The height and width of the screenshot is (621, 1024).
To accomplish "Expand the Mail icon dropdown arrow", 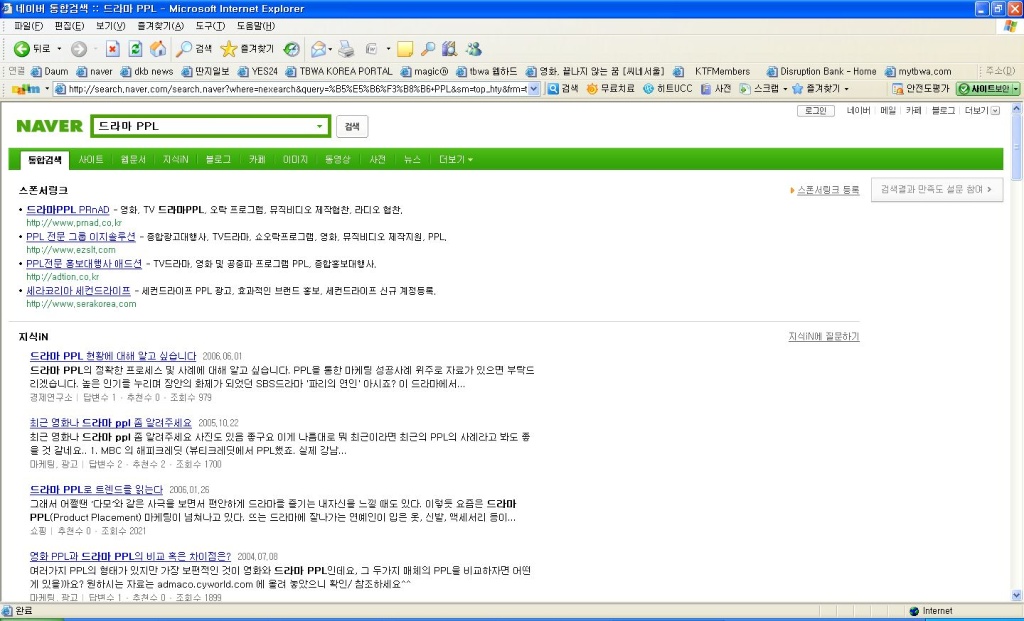I will coord(330,49).
